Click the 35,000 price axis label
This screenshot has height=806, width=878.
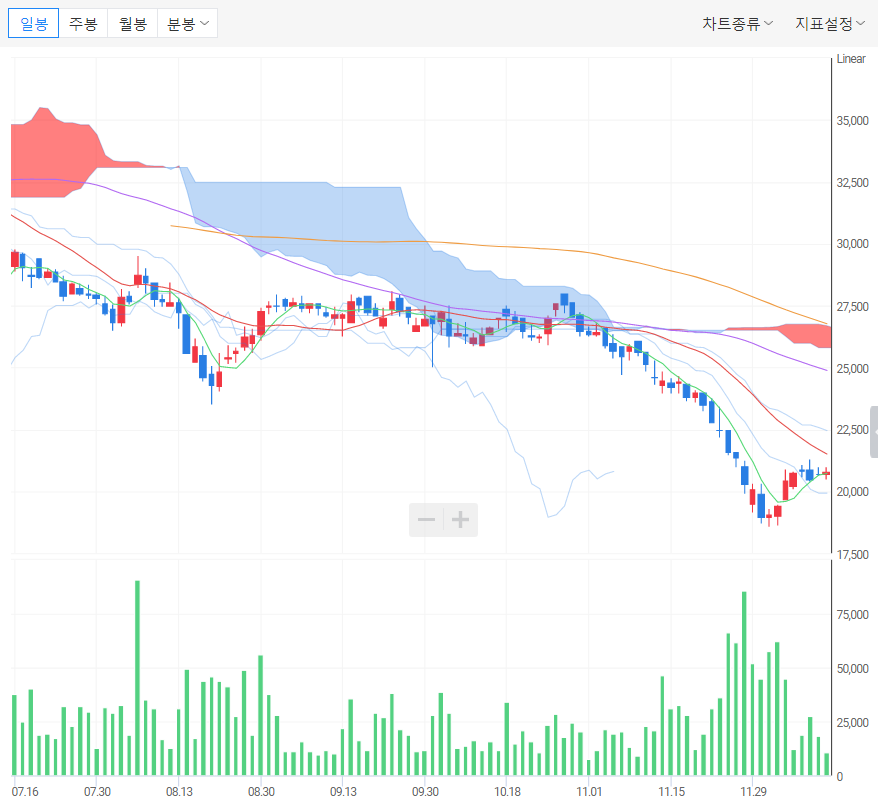point(852,120)
